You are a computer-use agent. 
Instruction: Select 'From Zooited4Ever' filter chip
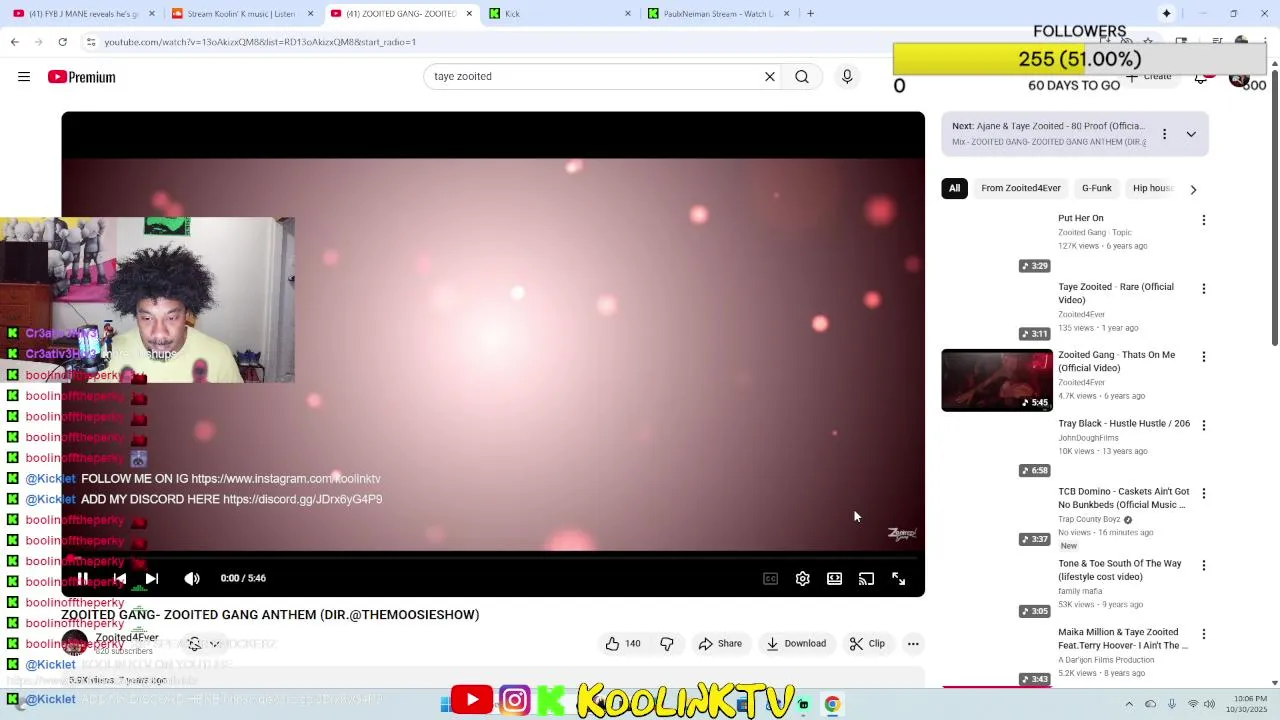click(x=1021, y=188)
